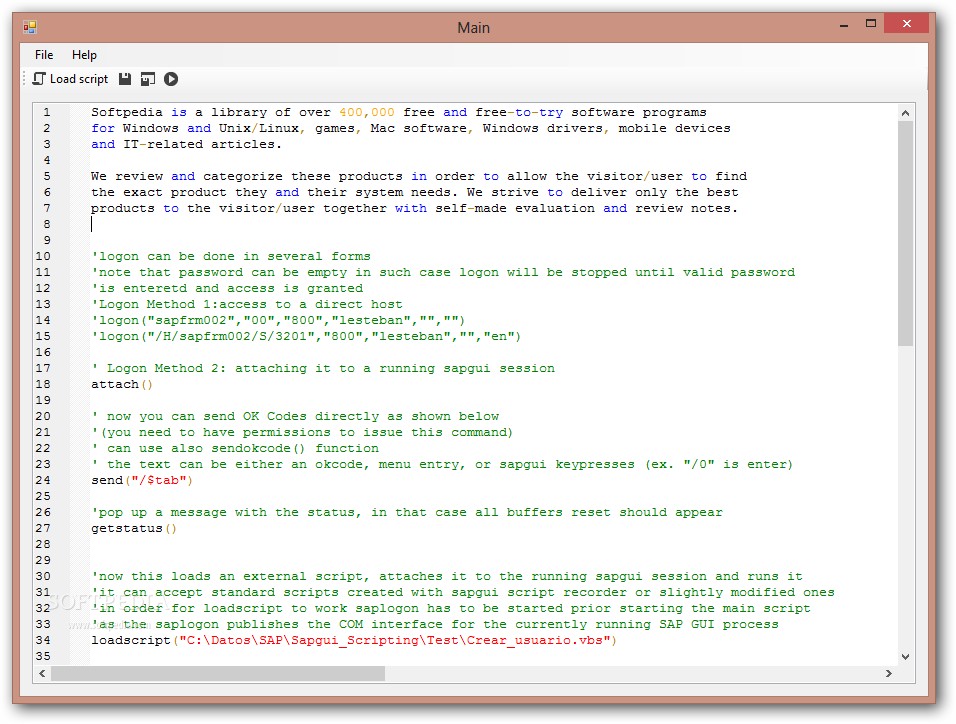Click the word 'categorize' on line 5
The image size is (956, 724).
pos(243,176)
